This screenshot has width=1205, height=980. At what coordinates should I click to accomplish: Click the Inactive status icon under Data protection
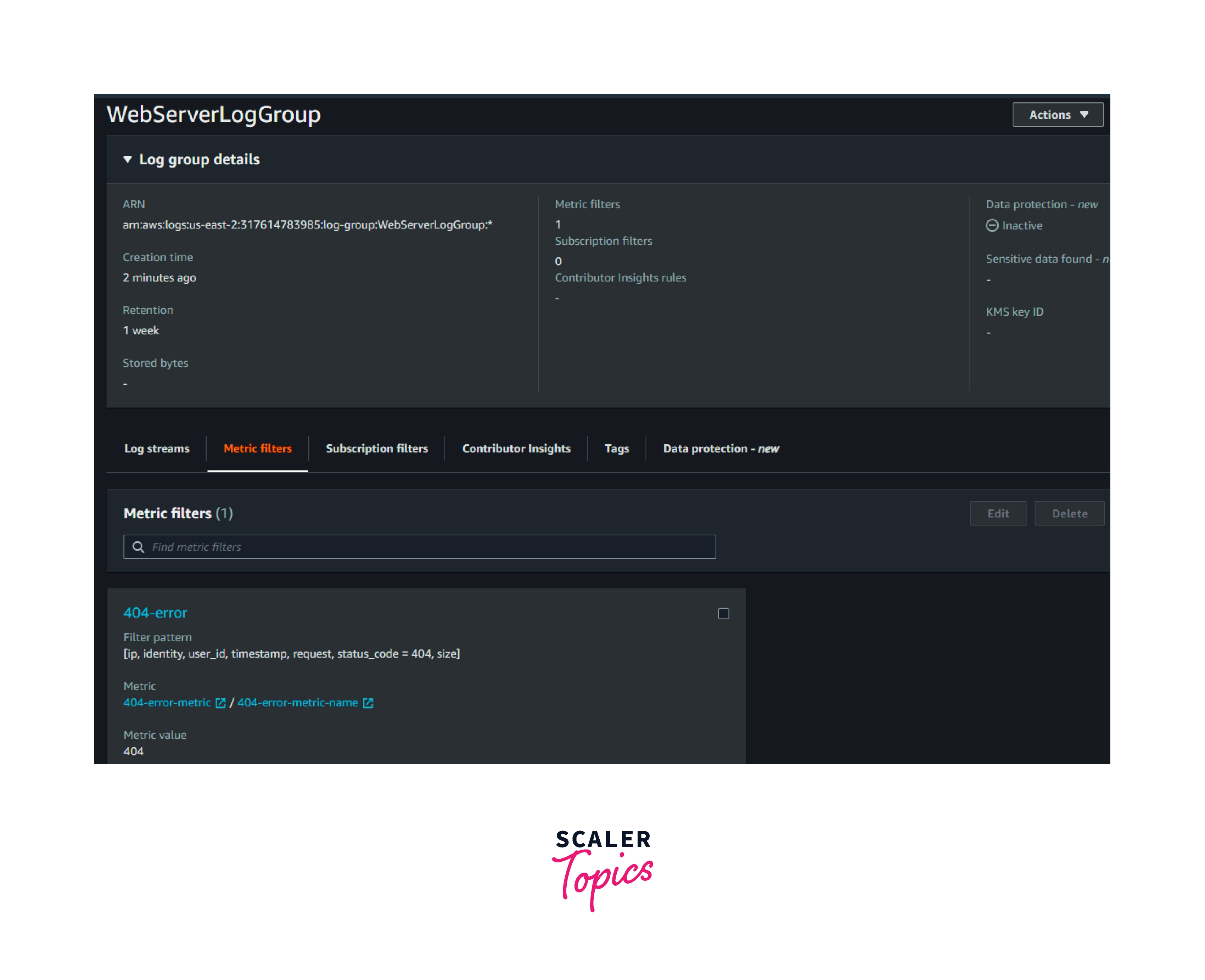tap(992, 225)
